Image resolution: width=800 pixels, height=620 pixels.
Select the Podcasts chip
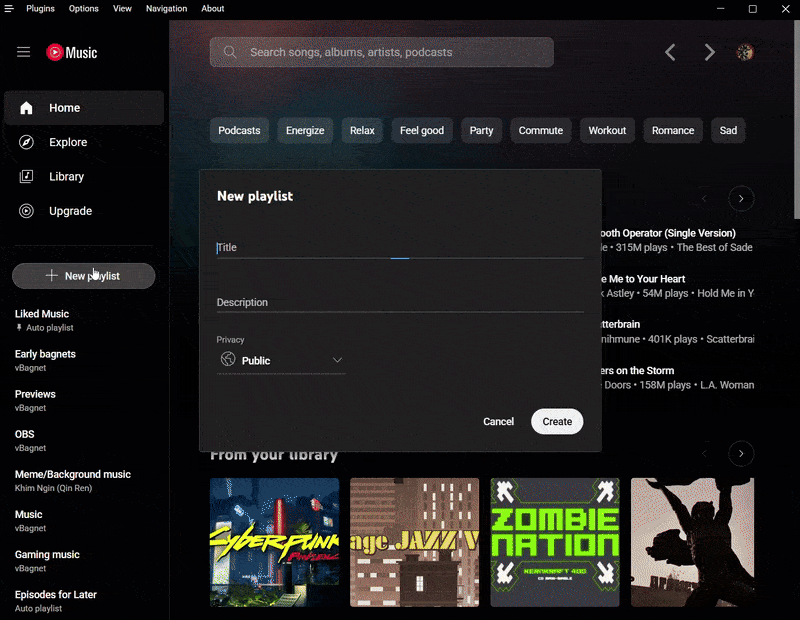click(x=239, y=130)
